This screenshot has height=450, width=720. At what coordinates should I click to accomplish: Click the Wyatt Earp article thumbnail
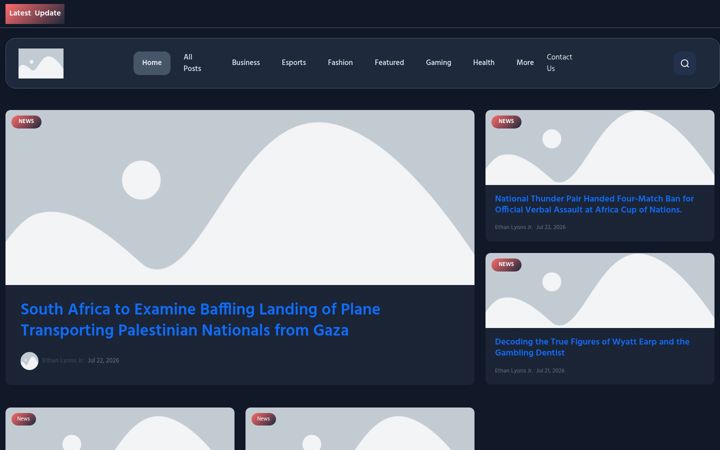click(600, 290)
